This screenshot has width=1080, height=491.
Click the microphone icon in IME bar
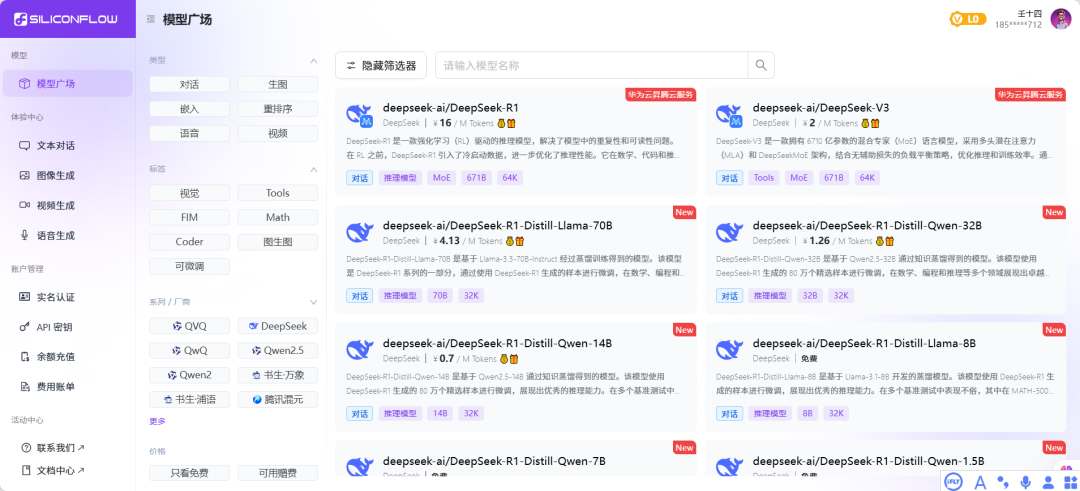(1026, 482)
